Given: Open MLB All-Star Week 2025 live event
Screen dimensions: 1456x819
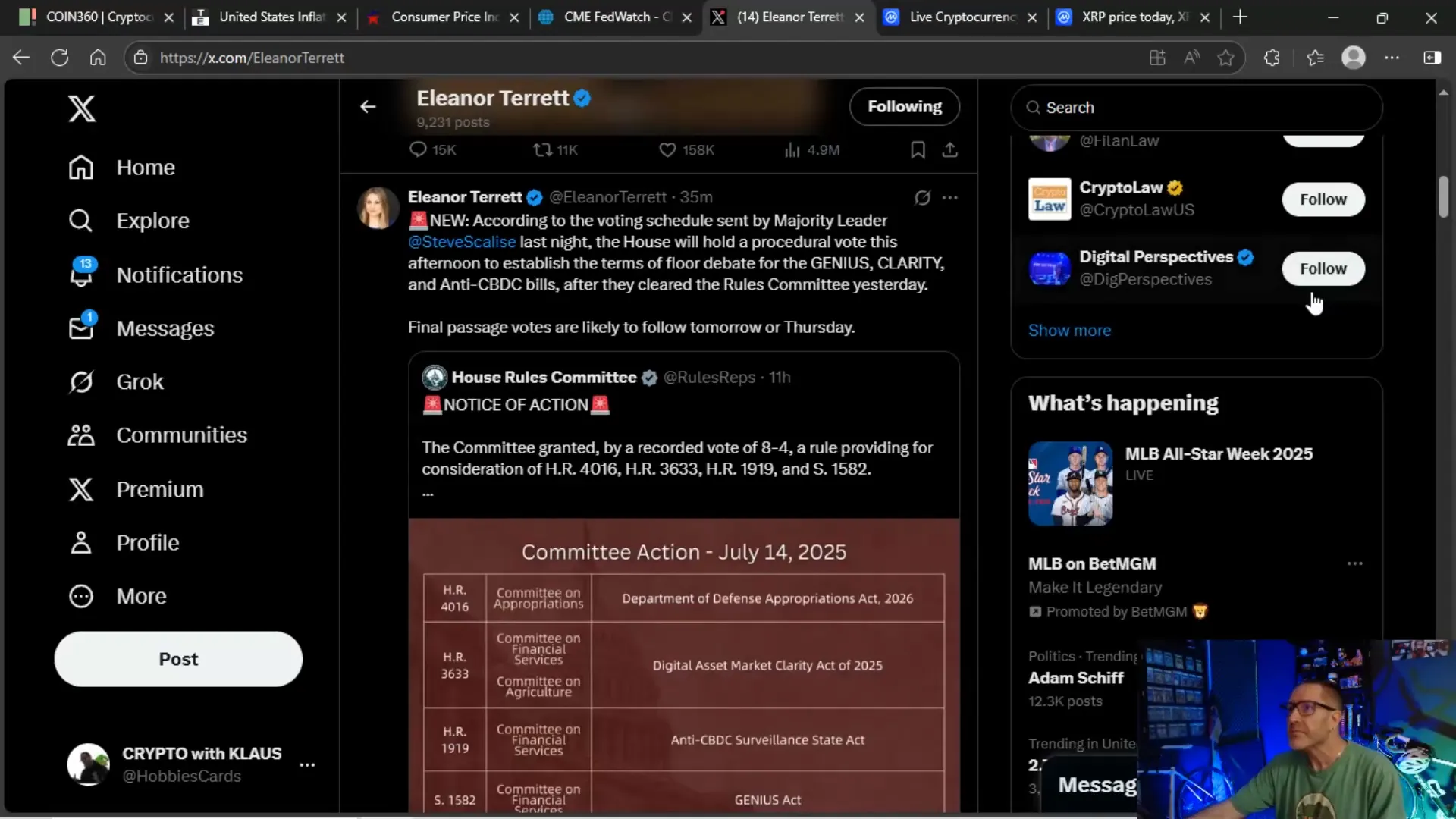Looking at the screenshot, I should [1196, 483].
